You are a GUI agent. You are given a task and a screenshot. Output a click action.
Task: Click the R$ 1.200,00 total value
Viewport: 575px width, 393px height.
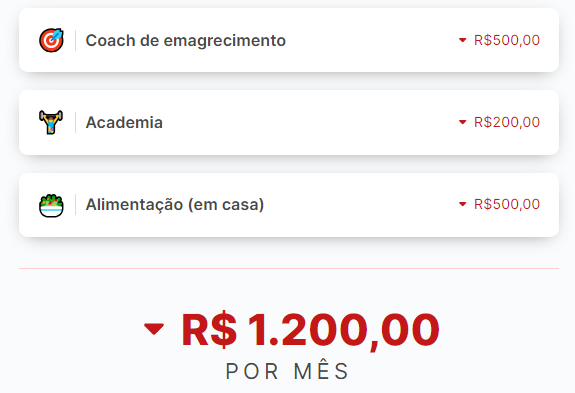[310, 330]
